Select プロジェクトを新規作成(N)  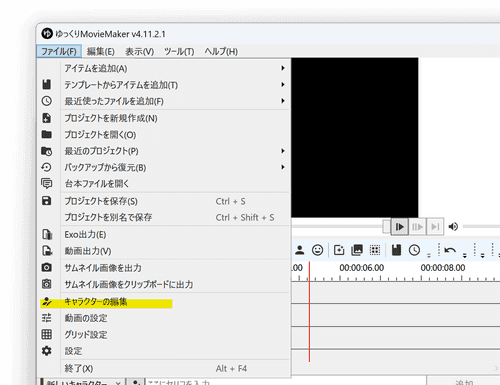point(164,118)
